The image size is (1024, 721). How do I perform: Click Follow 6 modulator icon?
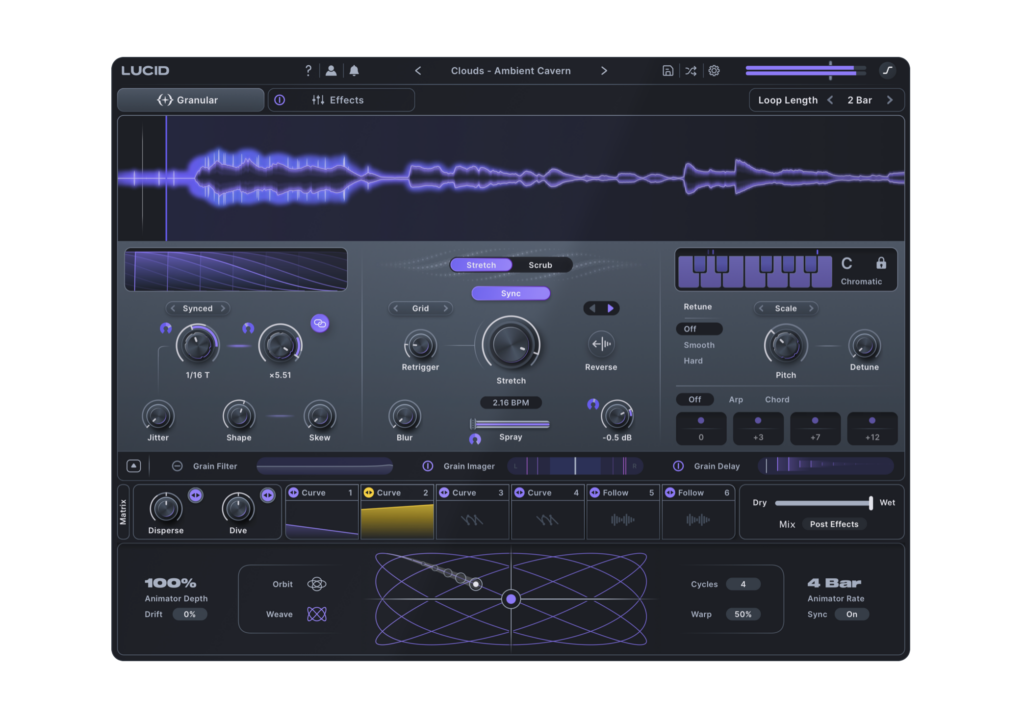point(670,493)
